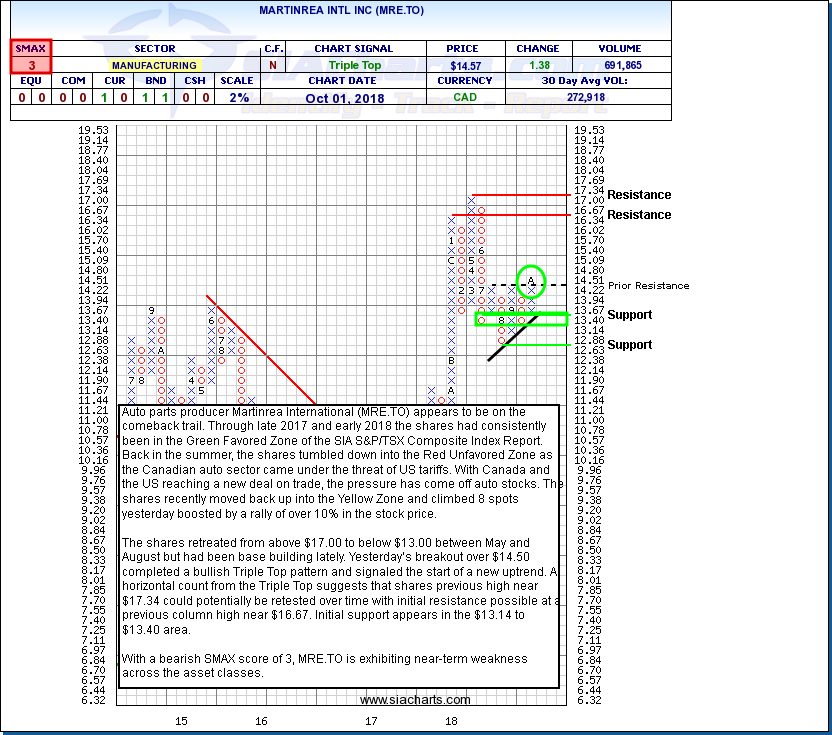Viewport: 832px width, 735px height.
Task: Click the MANUFACTURING sector label
Action: coord(155,64)
